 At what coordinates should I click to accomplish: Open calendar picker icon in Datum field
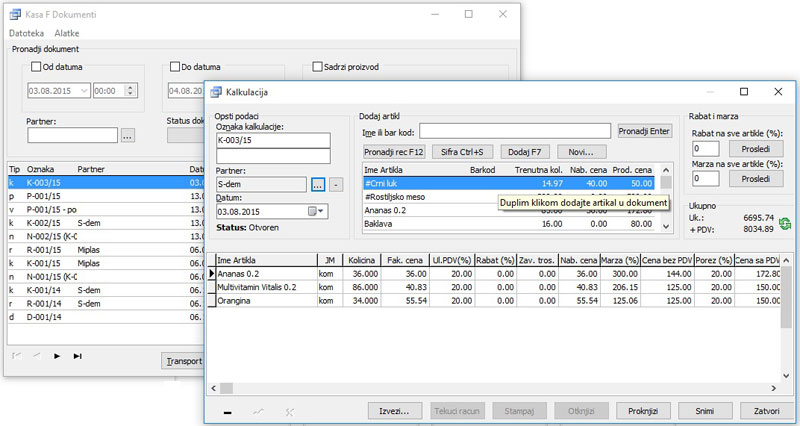click(x=312, y=211)
